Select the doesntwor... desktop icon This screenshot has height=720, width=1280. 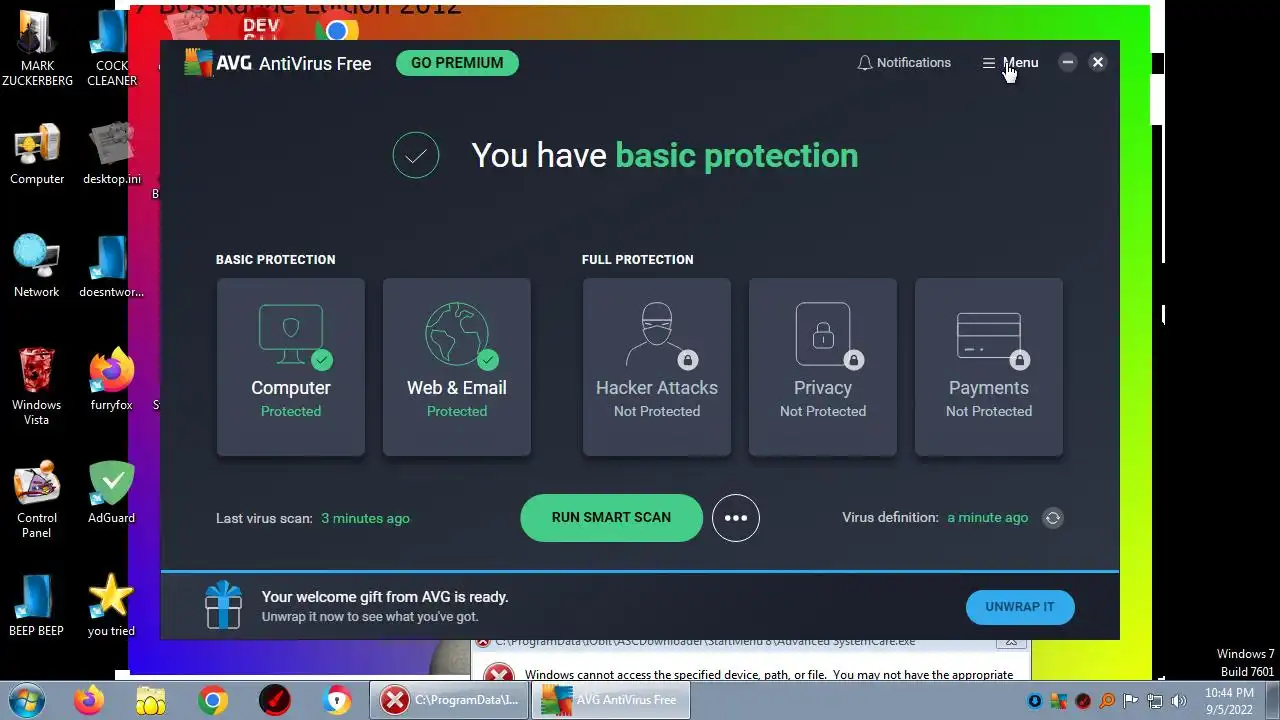(111, 266)
